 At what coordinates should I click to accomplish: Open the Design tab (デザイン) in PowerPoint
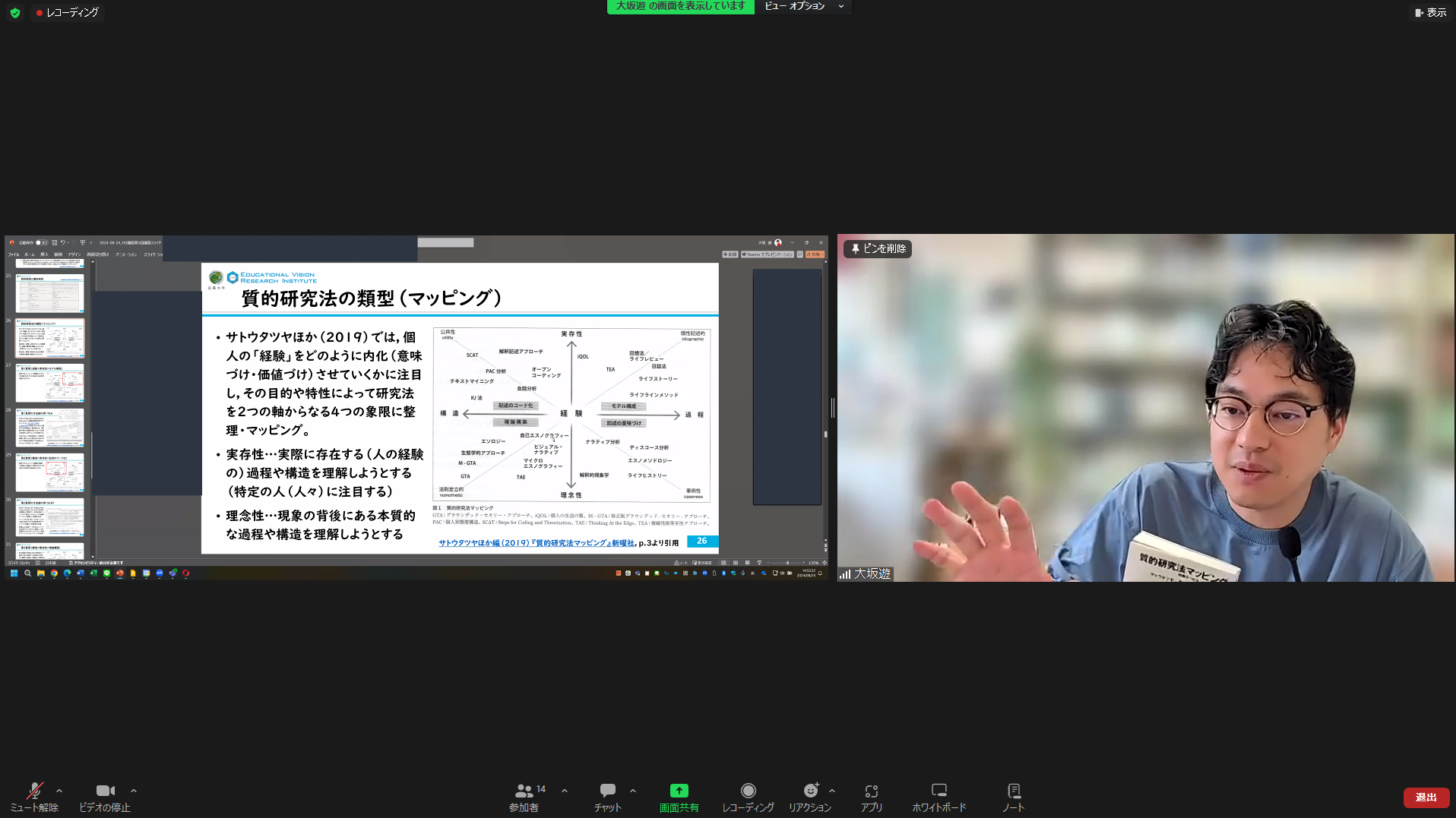coord(74,254)
